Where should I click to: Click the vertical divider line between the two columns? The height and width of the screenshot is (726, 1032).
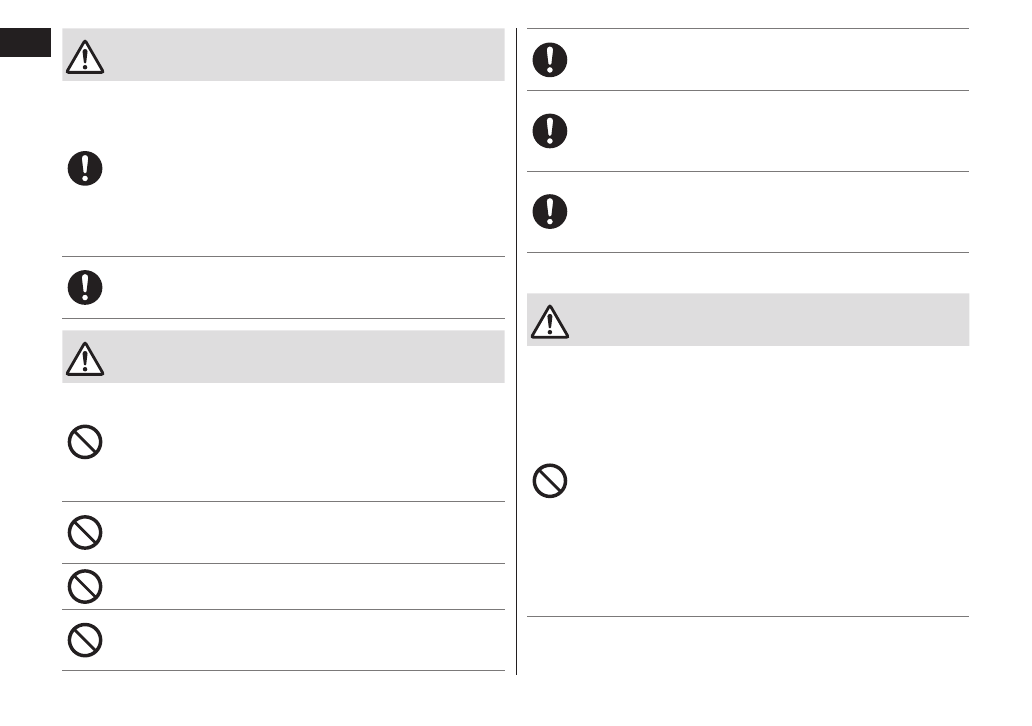(x=517, y=350)
